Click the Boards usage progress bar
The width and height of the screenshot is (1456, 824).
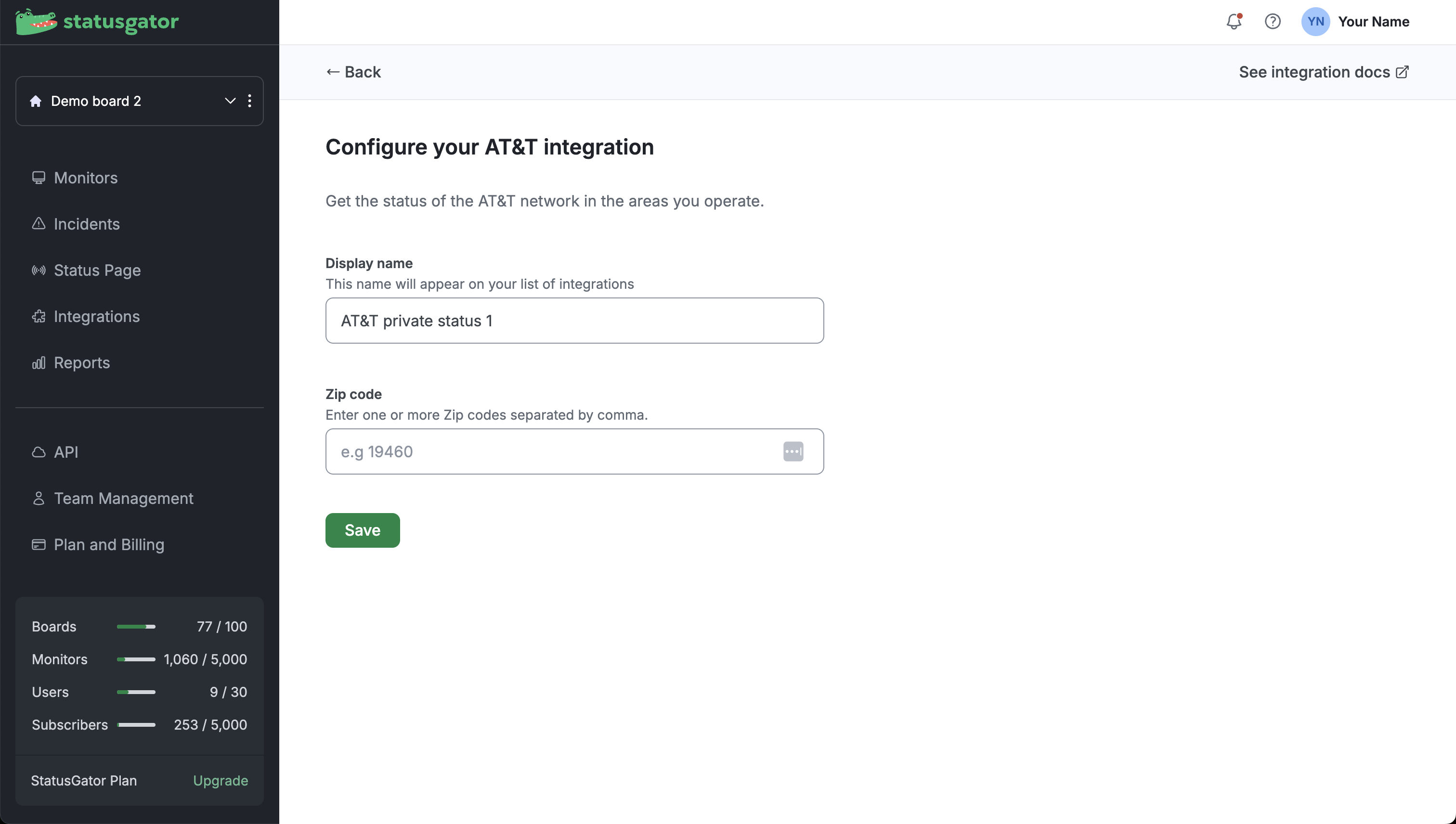136,627
